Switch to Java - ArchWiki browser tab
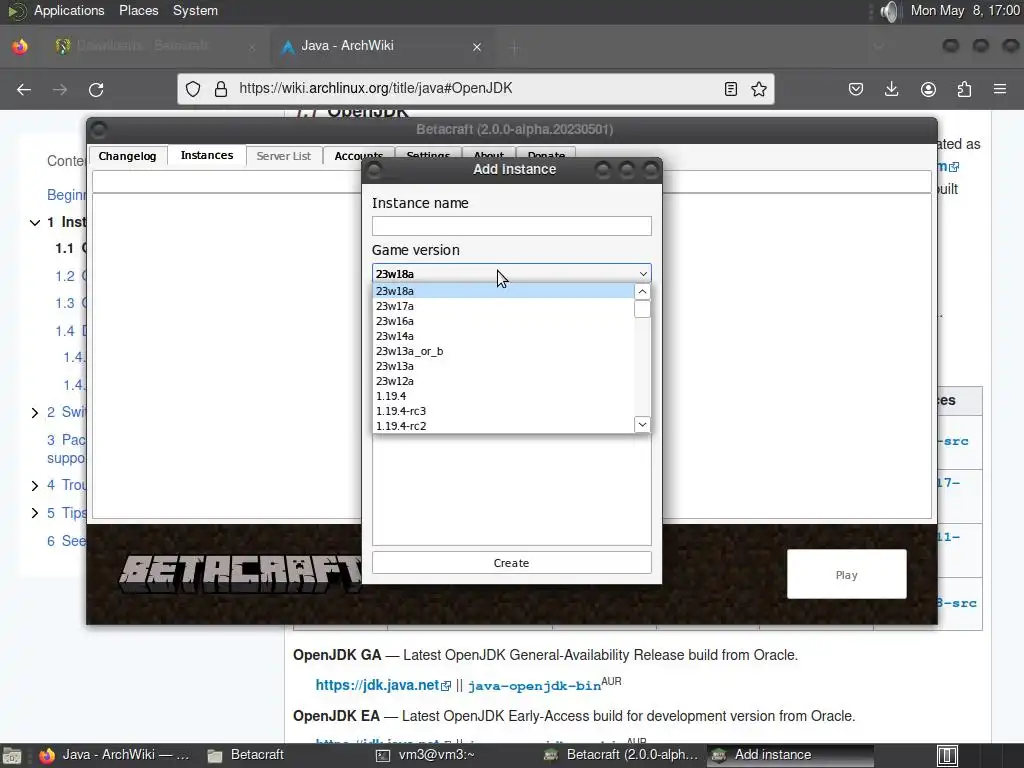Screen dimensions: 1024x768 382,46
